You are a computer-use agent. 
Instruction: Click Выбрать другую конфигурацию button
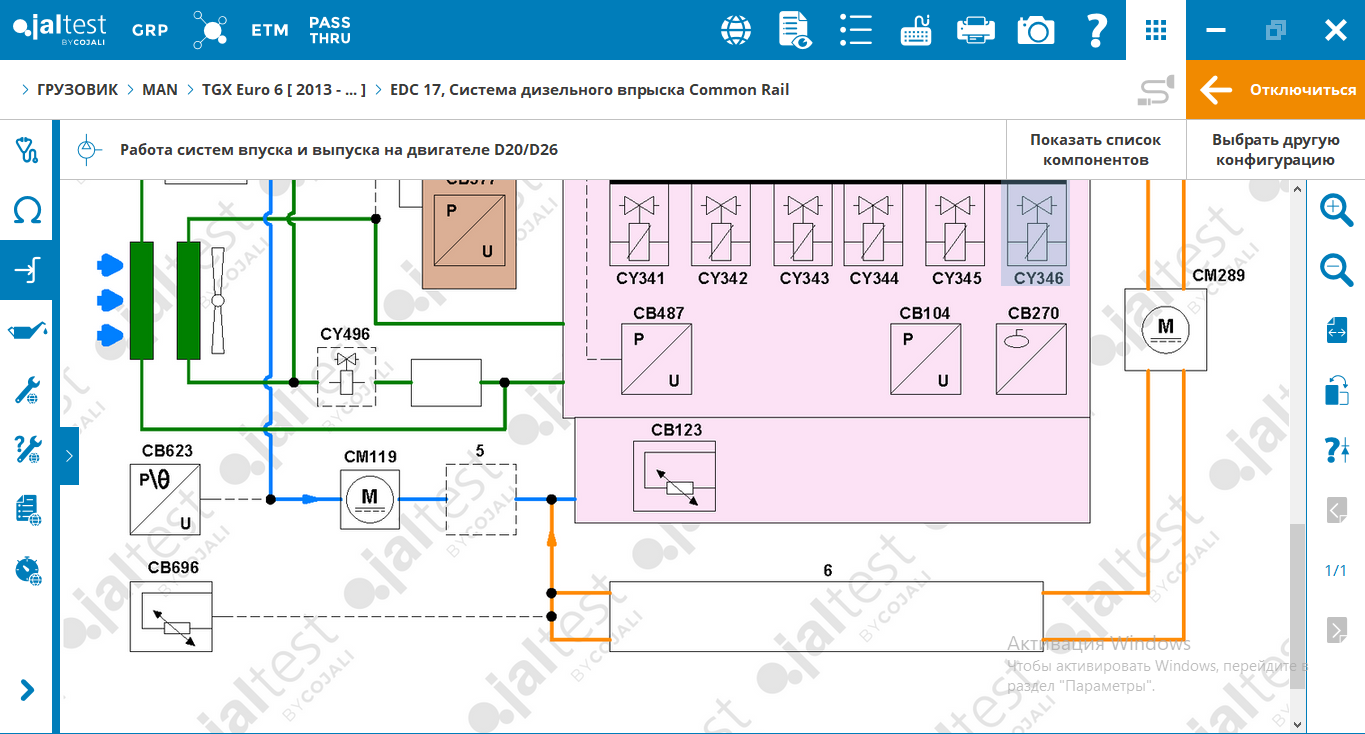click(x=1275, y=150)
